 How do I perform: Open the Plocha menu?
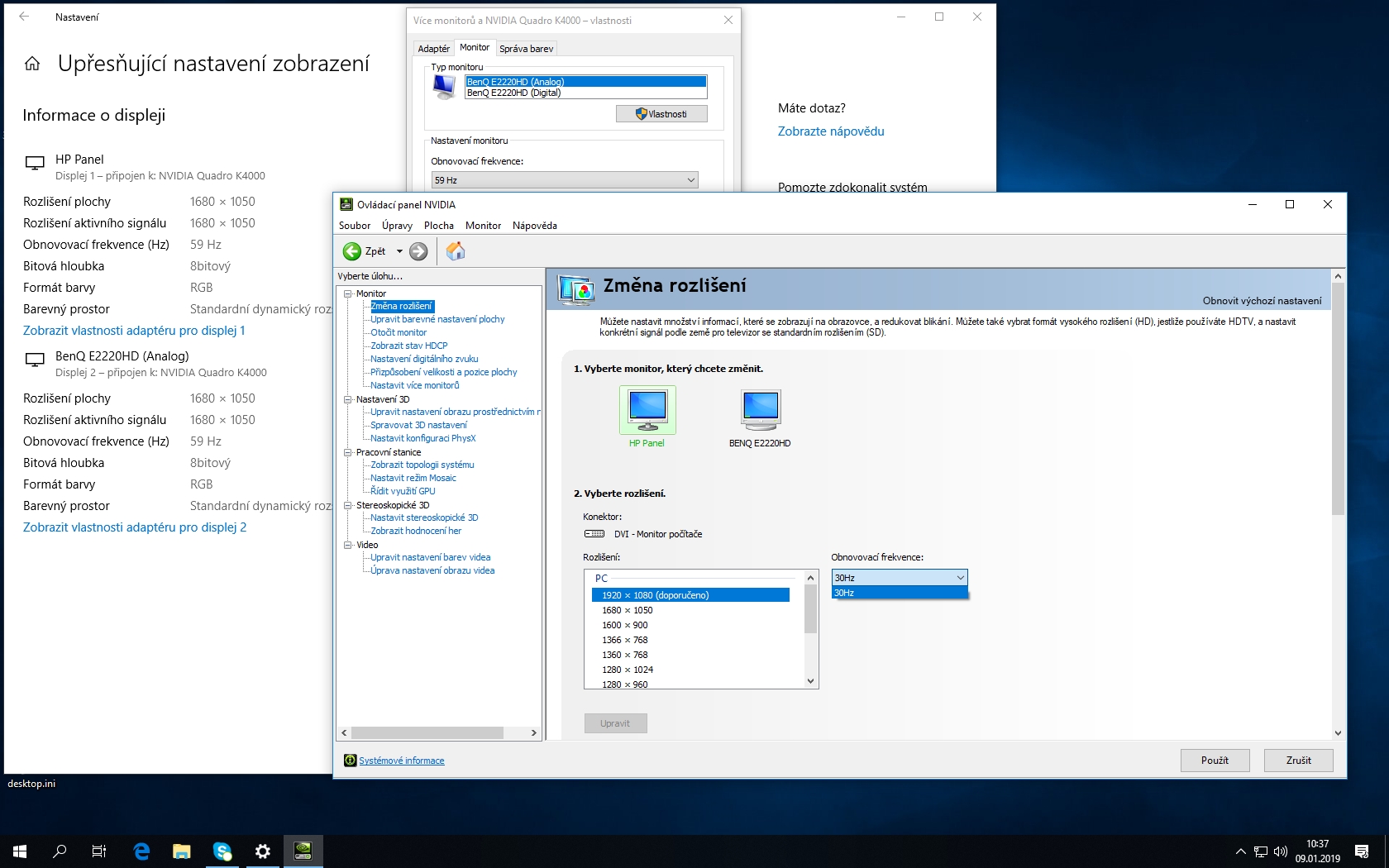(439, 226)
